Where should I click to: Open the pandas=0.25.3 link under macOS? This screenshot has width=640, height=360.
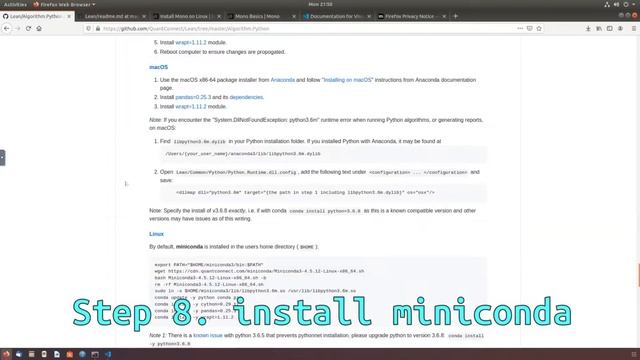193,97
